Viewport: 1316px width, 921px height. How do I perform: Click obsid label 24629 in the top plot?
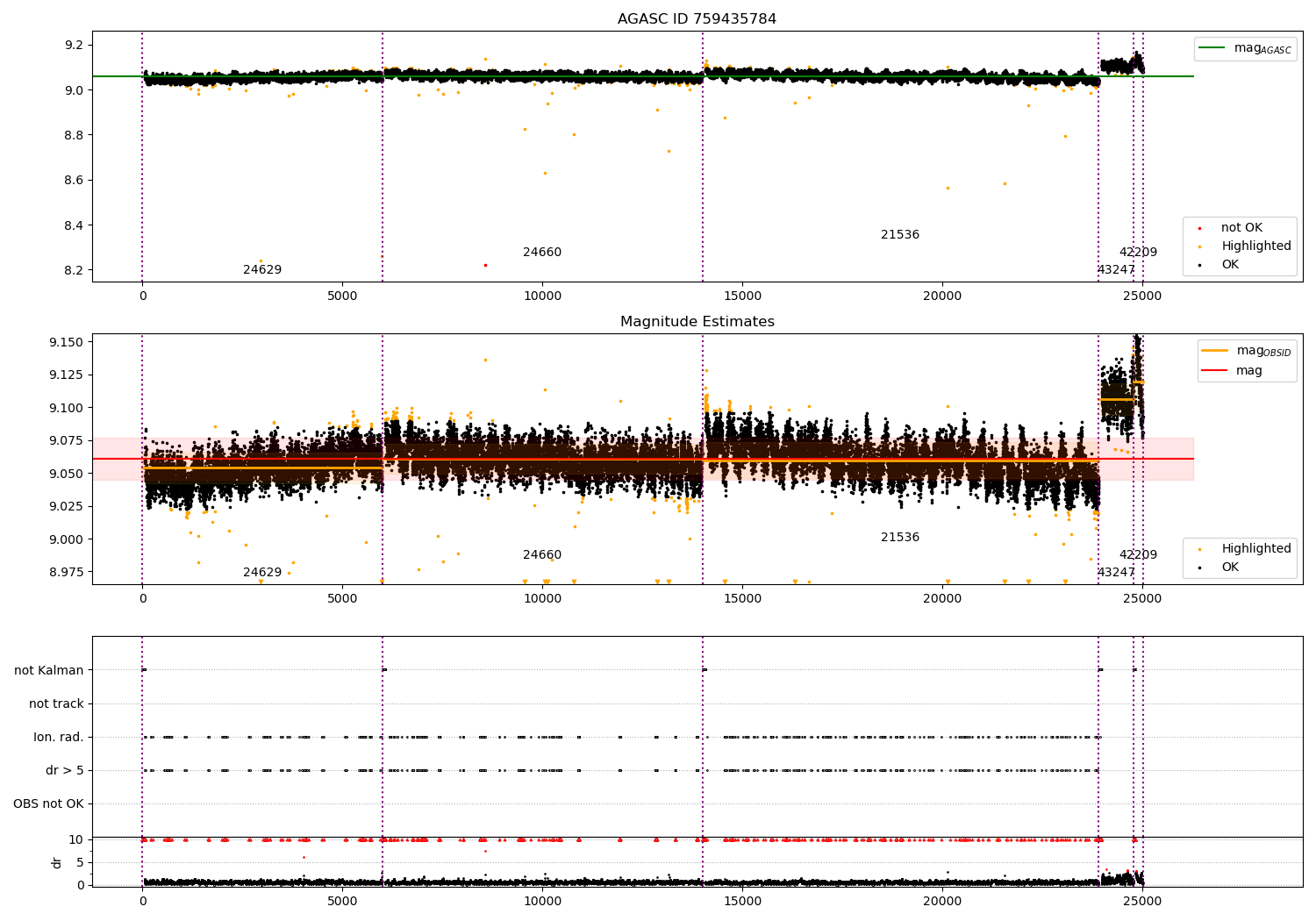(262, 270)
